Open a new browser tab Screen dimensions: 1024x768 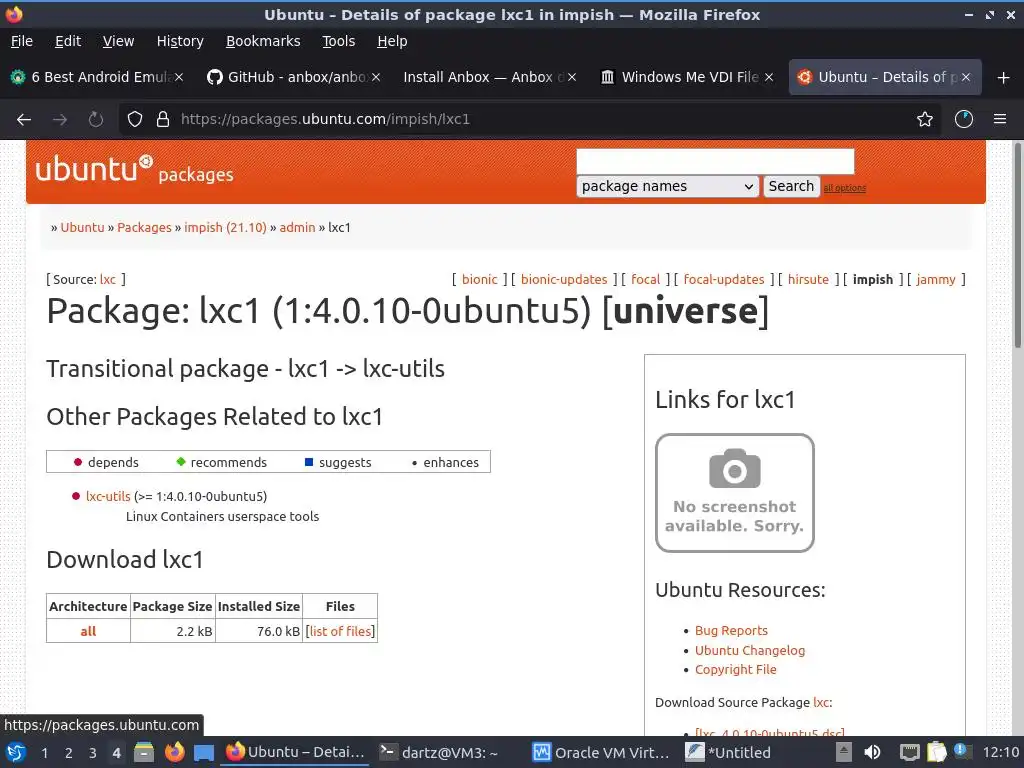[1004, 78]
